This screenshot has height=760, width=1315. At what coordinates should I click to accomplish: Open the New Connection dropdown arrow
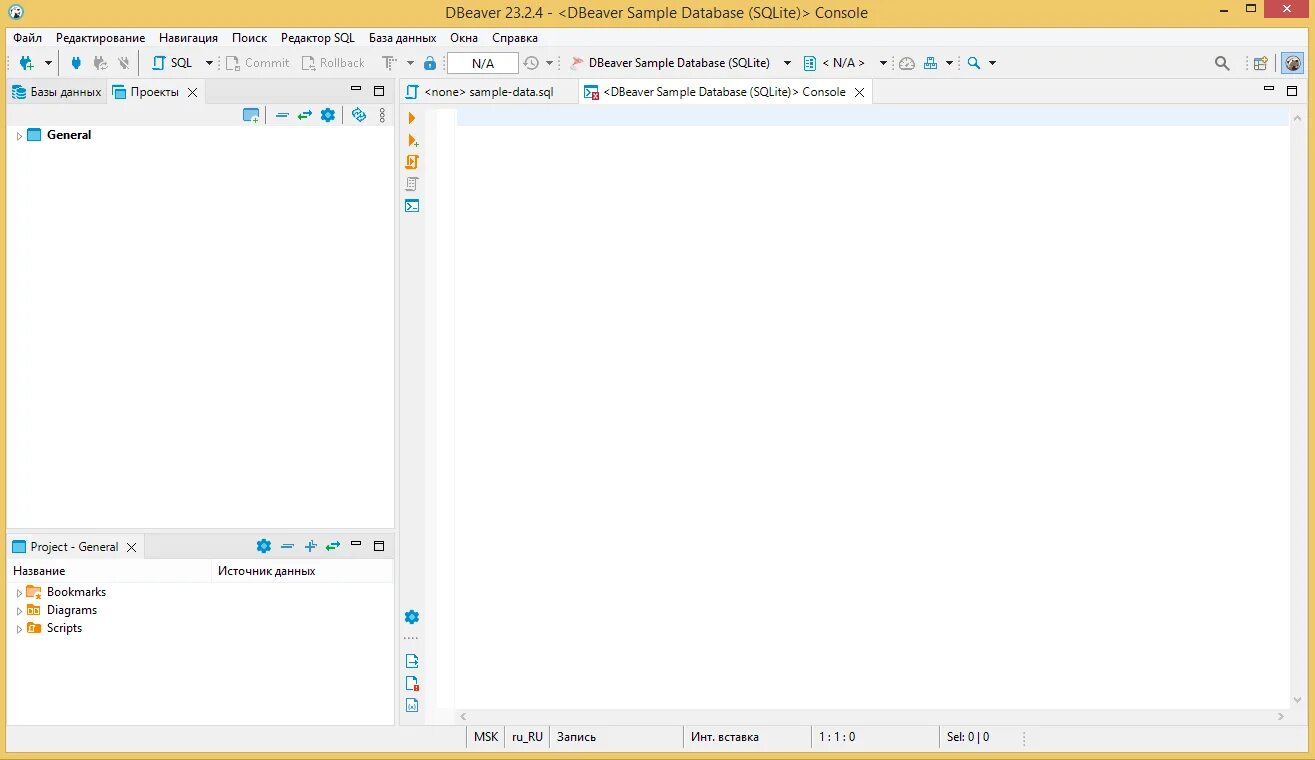(x=48, y=63)
